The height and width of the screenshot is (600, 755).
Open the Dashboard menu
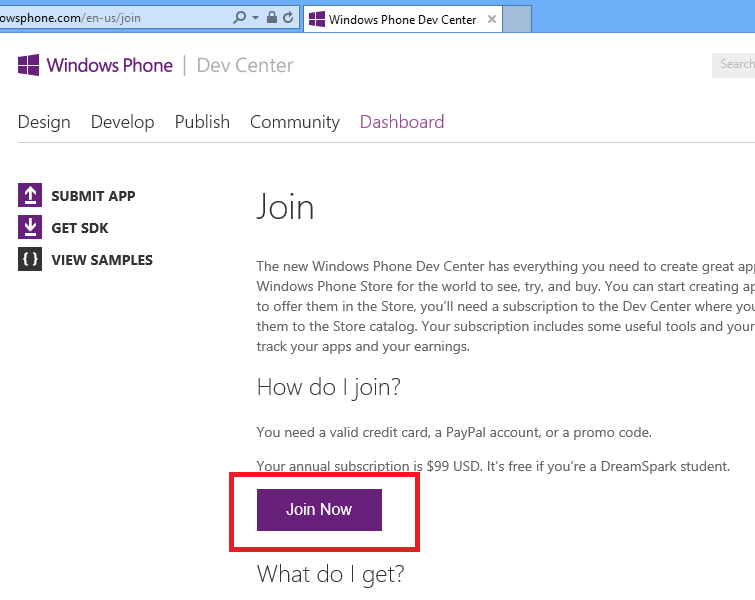[x=402, y=122]
